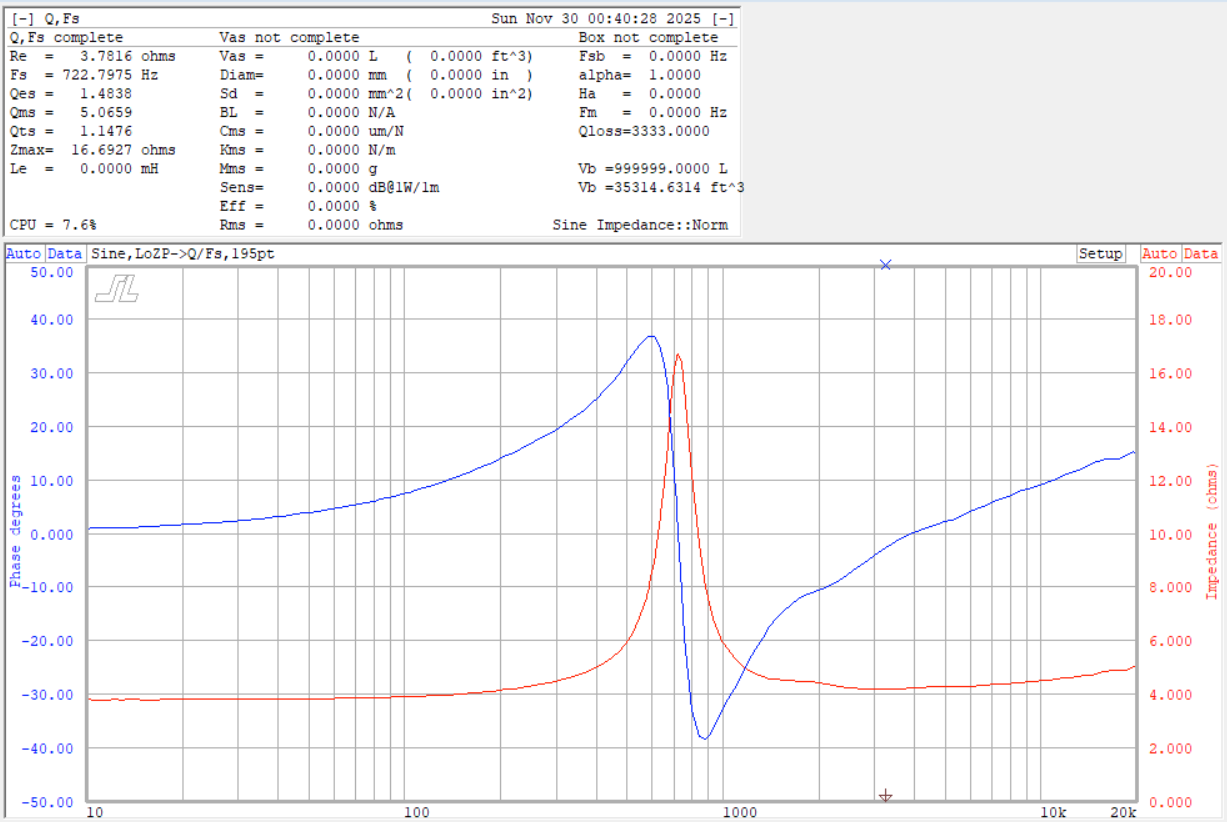
Task: Toggle blue Auto scaling for the phase axis
Action: 24,254
